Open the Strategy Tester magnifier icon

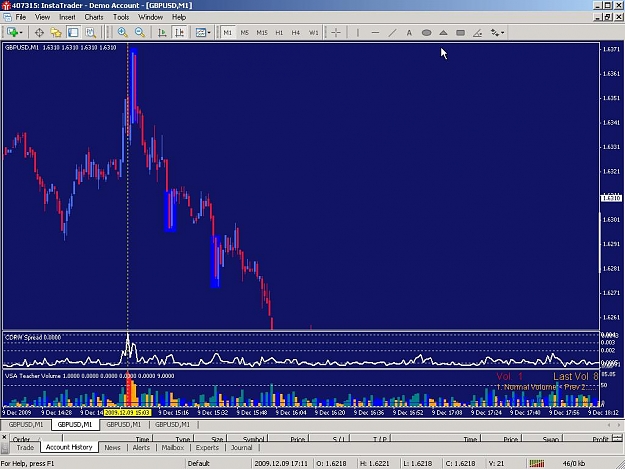click(90, 33)
